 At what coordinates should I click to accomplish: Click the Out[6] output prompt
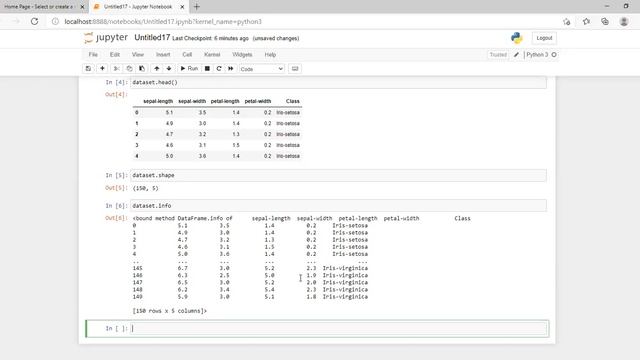[x=116, y=218]
